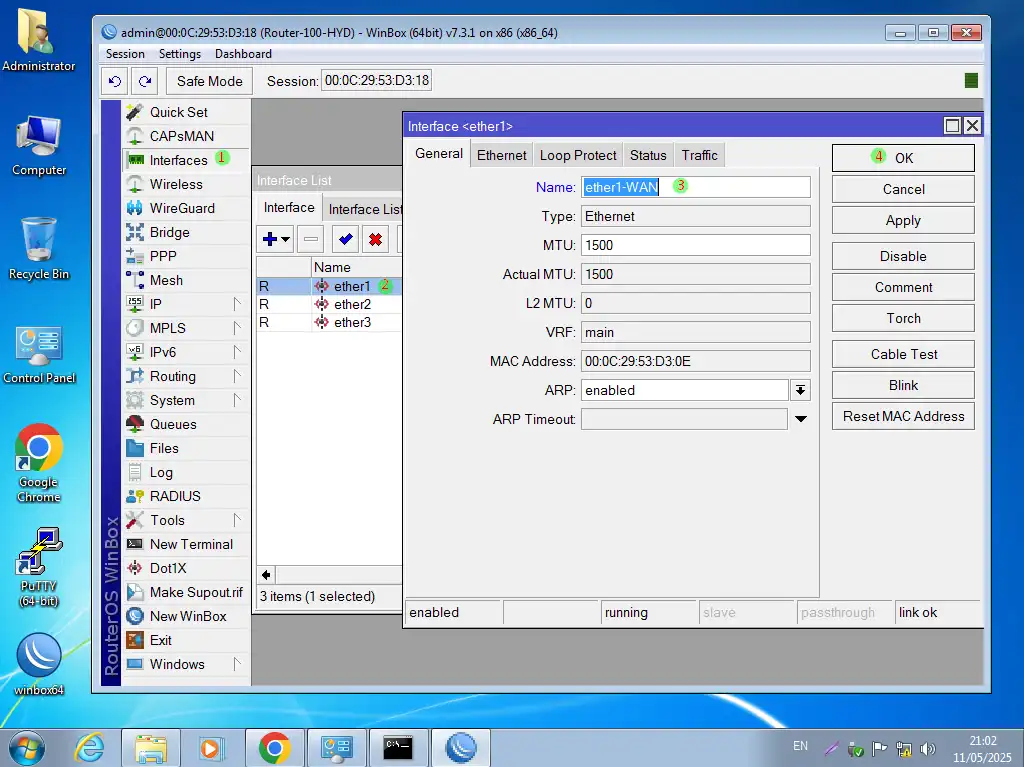Open the Settings menu
The height and width of the screenshot is (767, 1024).
(x=180, y=54)
